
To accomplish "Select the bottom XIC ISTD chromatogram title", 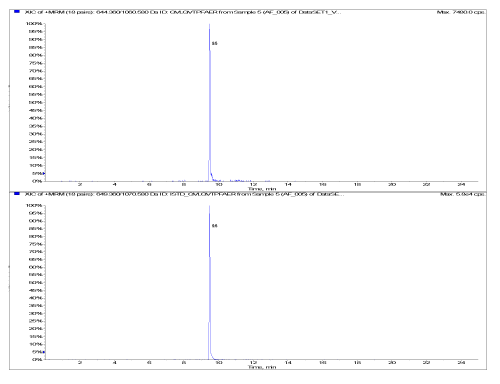I will 184,194.
